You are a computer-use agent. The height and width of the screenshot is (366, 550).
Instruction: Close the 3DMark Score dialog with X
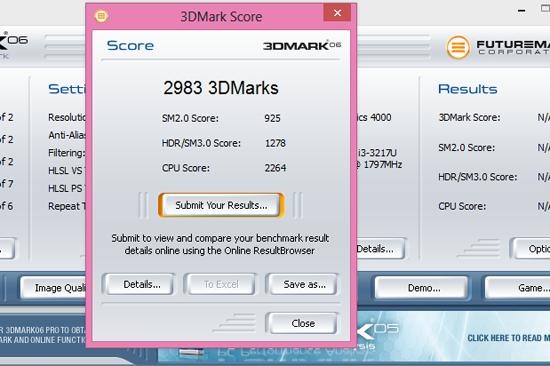pyautogui.click(x=337, y=13)
